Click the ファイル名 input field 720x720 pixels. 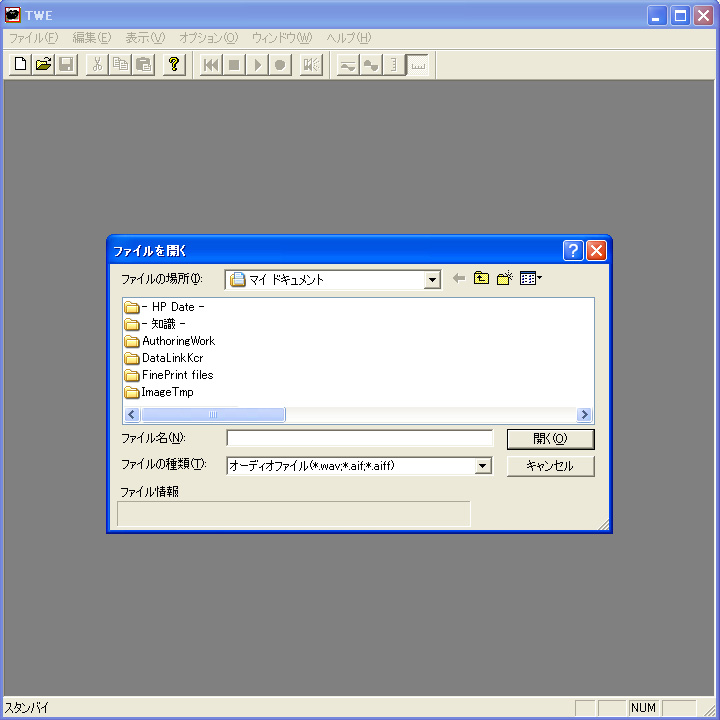coord(360,438)
